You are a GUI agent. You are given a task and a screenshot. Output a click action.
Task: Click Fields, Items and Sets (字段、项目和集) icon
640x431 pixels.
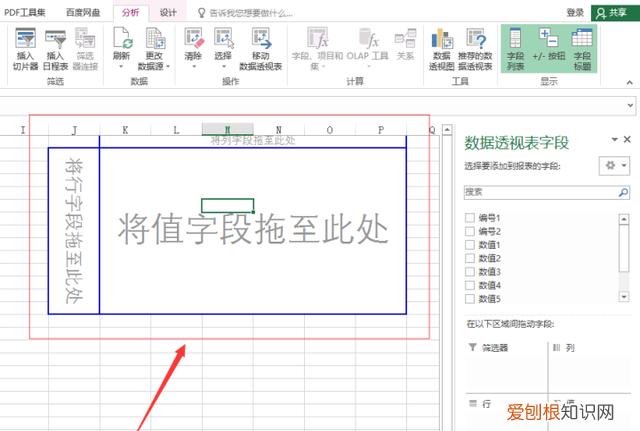click(317, 38)
